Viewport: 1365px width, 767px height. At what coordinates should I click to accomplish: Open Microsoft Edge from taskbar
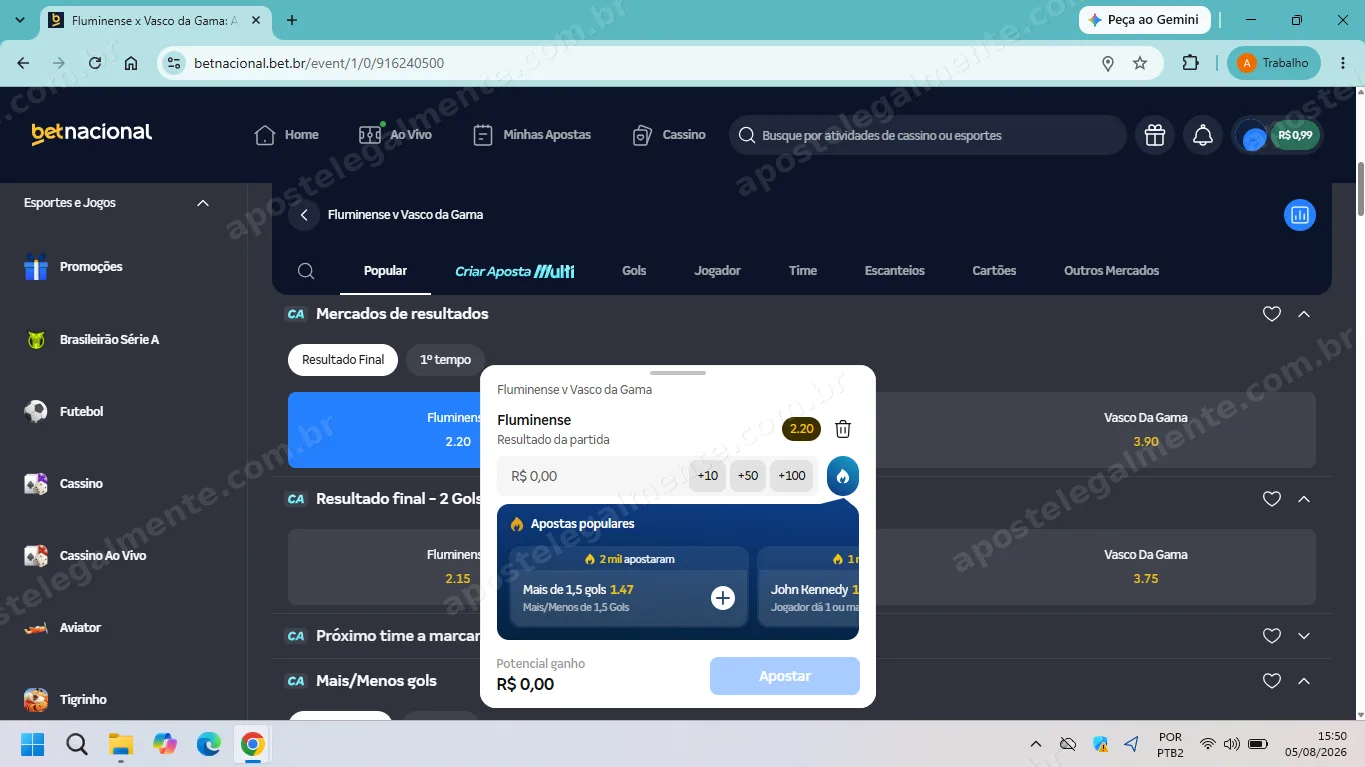point(209,744)
